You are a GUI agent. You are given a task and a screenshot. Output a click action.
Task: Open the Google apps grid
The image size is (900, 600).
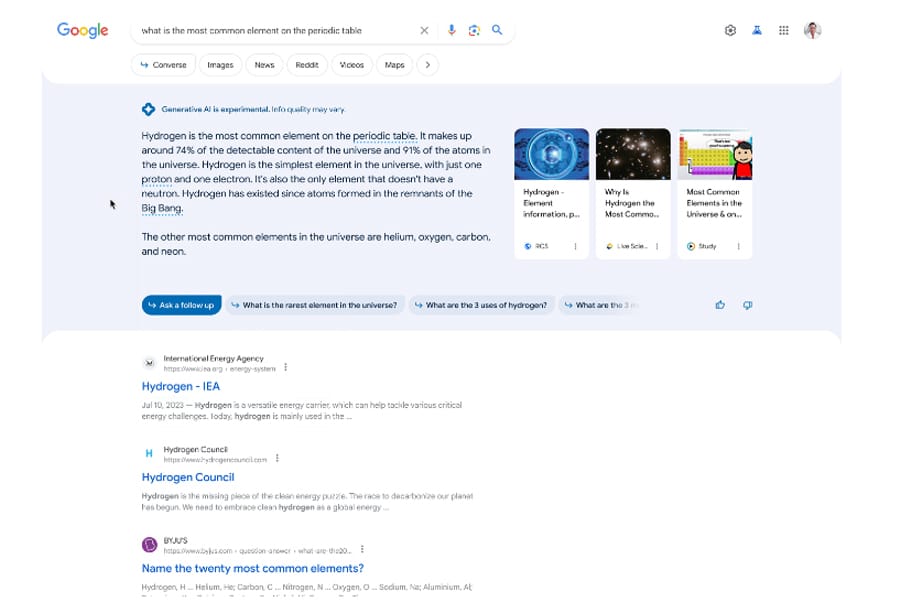coord(783,30)
